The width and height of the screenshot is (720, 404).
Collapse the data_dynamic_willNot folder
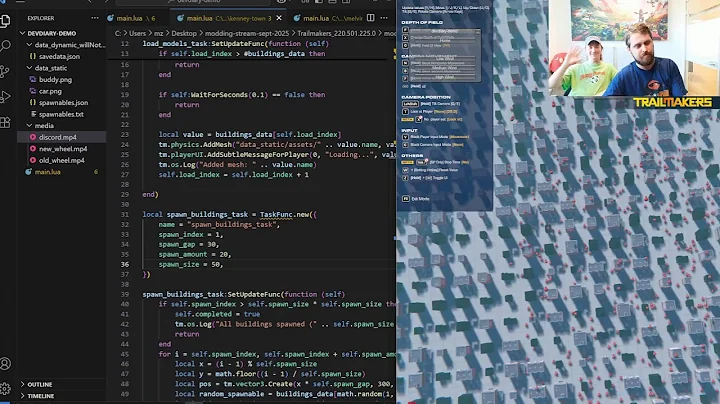point(29,45)
